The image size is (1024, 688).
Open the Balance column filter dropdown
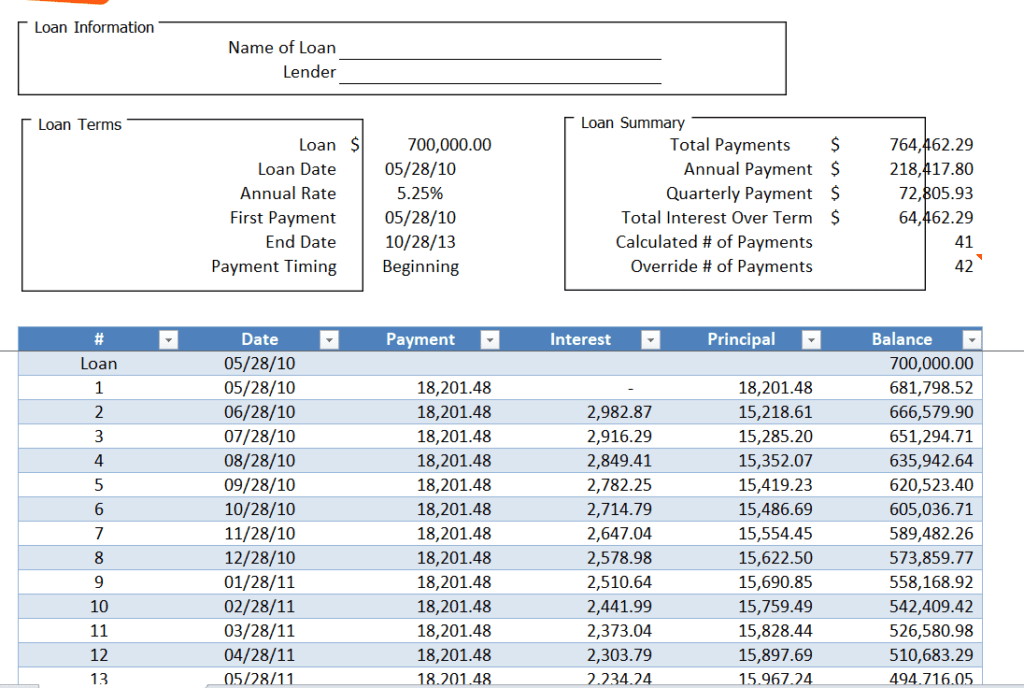[x=972, y=339]
